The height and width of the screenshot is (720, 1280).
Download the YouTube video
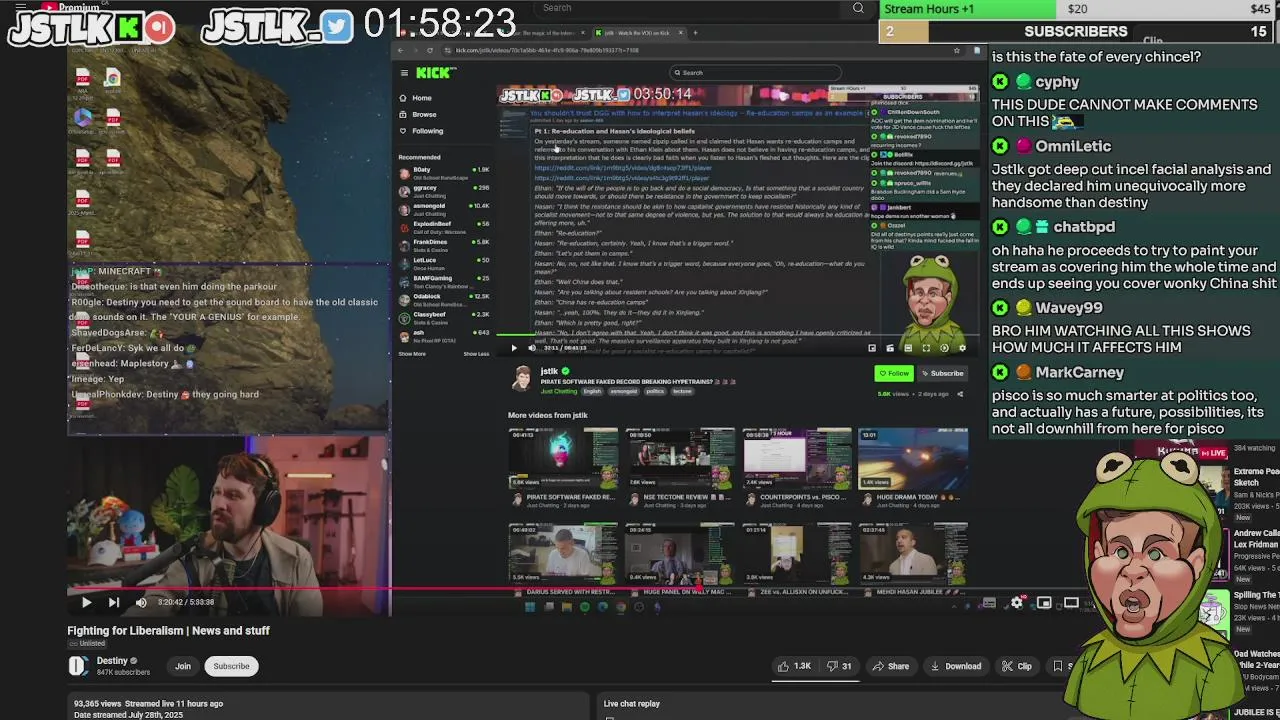(955, 666)
